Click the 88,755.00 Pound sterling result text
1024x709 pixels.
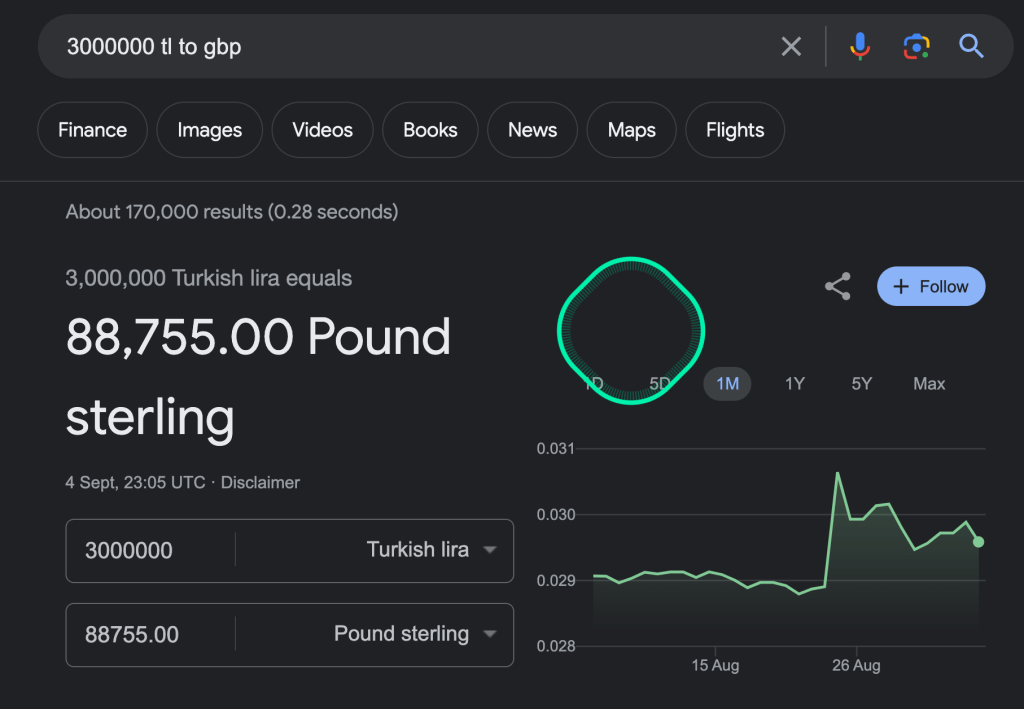[x=258, y=377]
